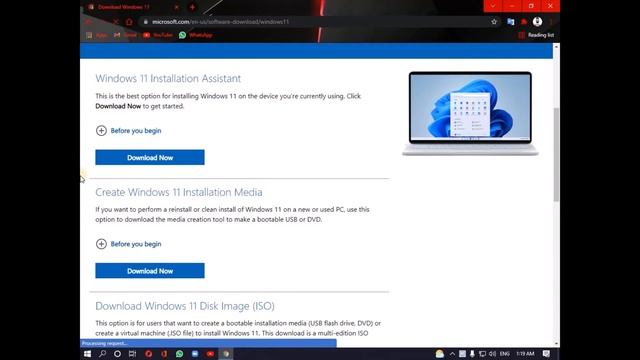Screen dimensions: 640x360
Task: Click the microphone tray icon
Action: [472, 354]
